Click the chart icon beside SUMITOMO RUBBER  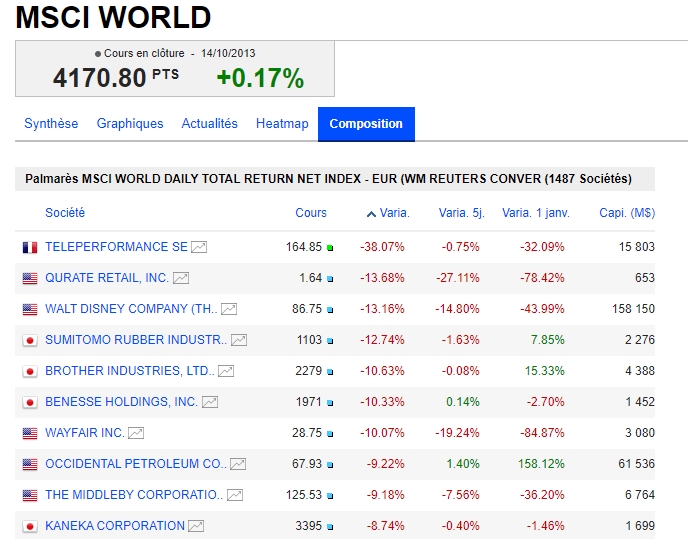click(x=239, y=340)
